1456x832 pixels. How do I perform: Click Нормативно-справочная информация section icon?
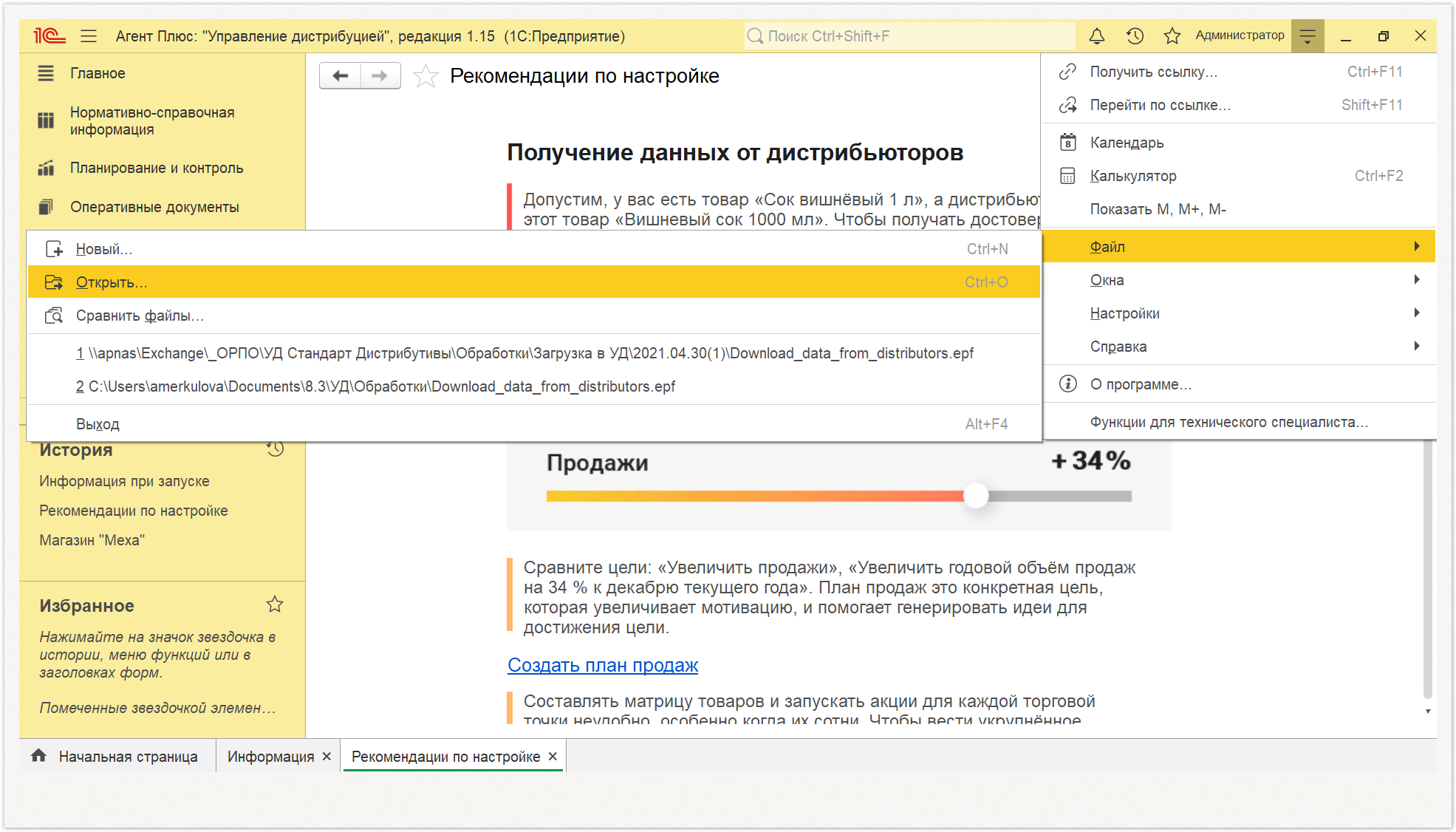click(x=46, y=120)
